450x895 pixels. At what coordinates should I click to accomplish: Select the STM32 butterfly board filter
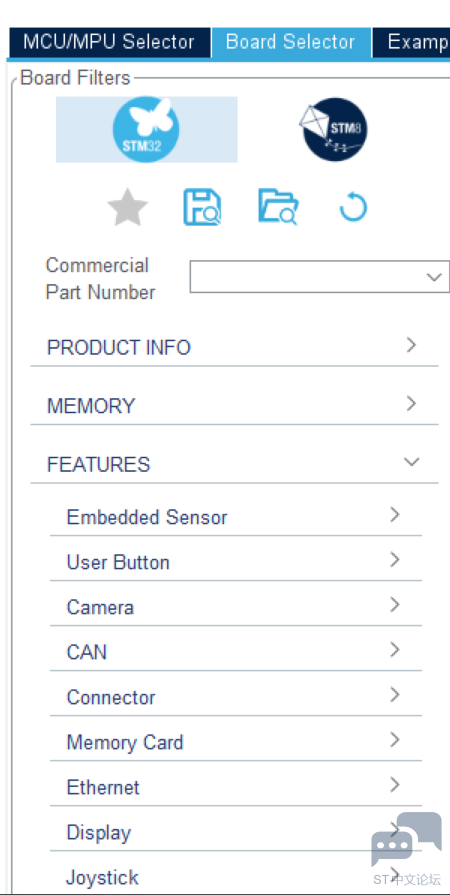pyautogui.click(x=146, y=130)
